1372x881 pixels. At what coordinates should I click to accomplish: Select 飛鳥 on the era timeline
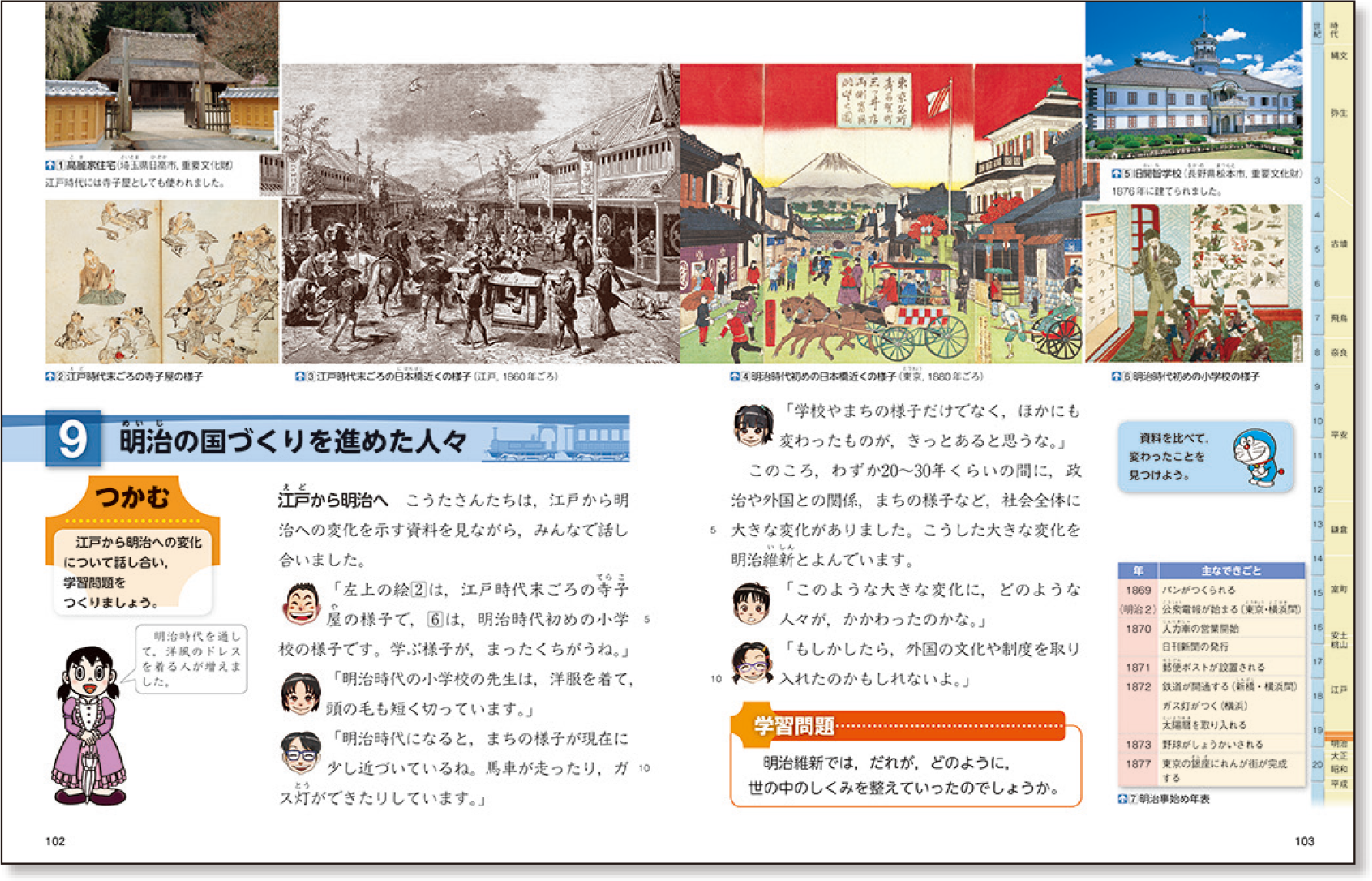pos(1339,319)
